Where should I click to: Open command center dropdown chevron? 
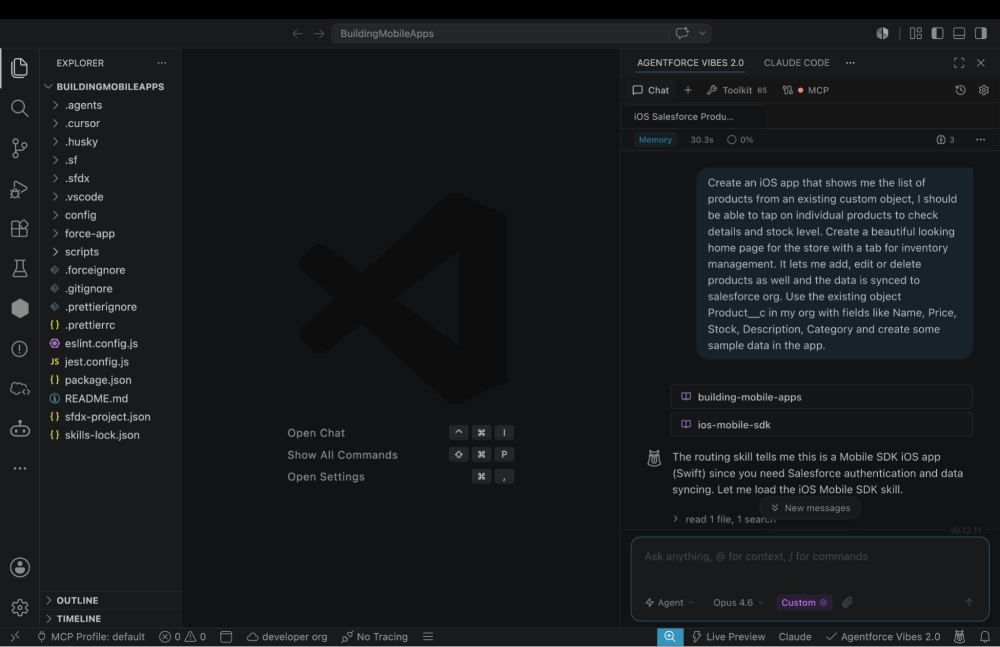tap(702, 33)
